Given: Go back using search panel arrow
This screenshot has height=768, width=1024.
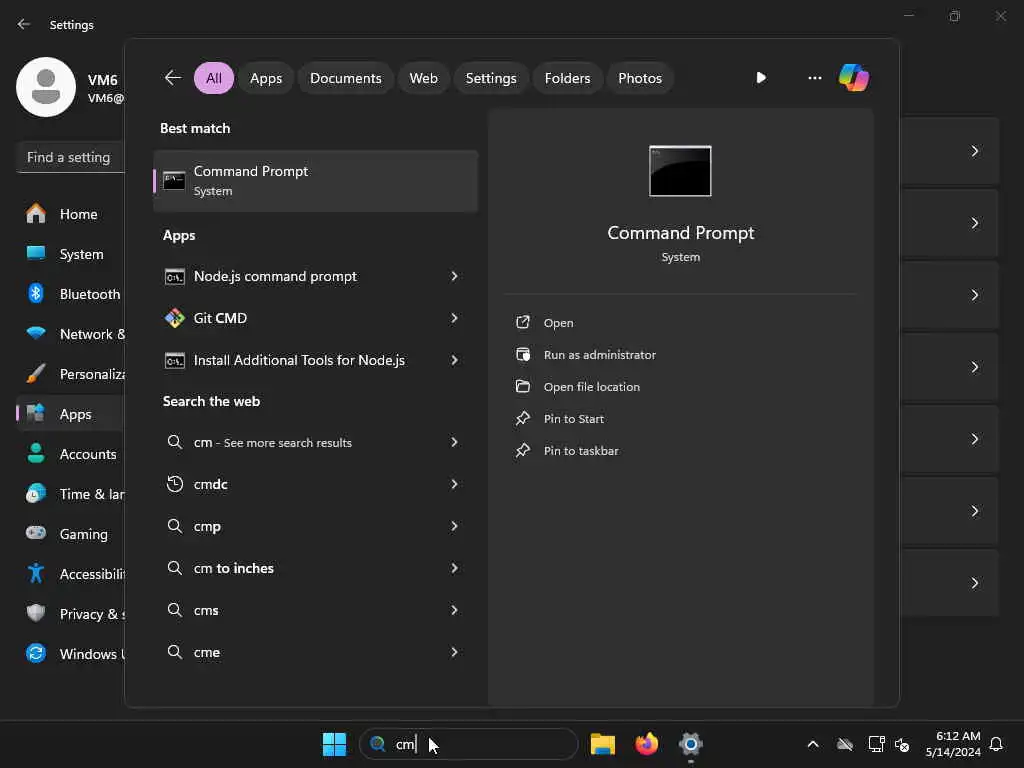Looking at the screenshot, I should click(172, 78).
